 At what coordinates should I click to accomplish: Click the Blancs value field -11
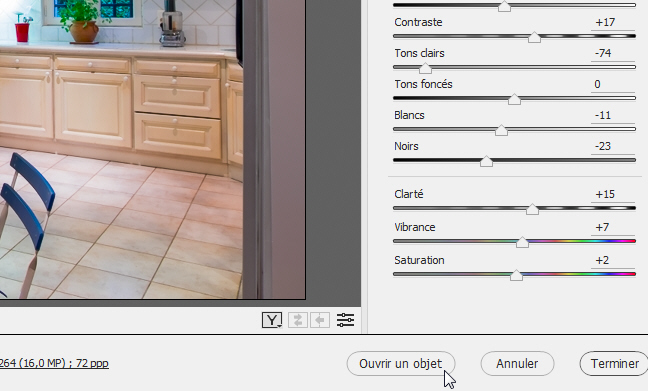pyautogui.click(x=612, y=115)
